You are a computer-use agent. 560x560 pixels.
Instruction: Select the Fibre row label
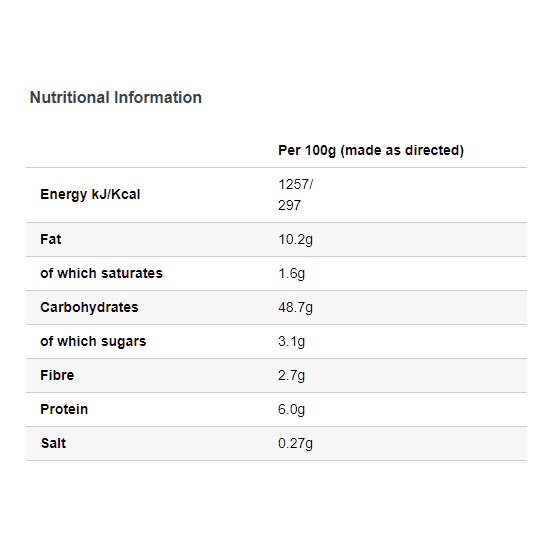57,375
